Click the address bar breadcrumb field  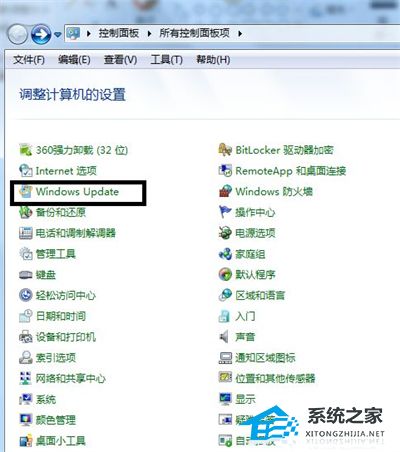232,33
